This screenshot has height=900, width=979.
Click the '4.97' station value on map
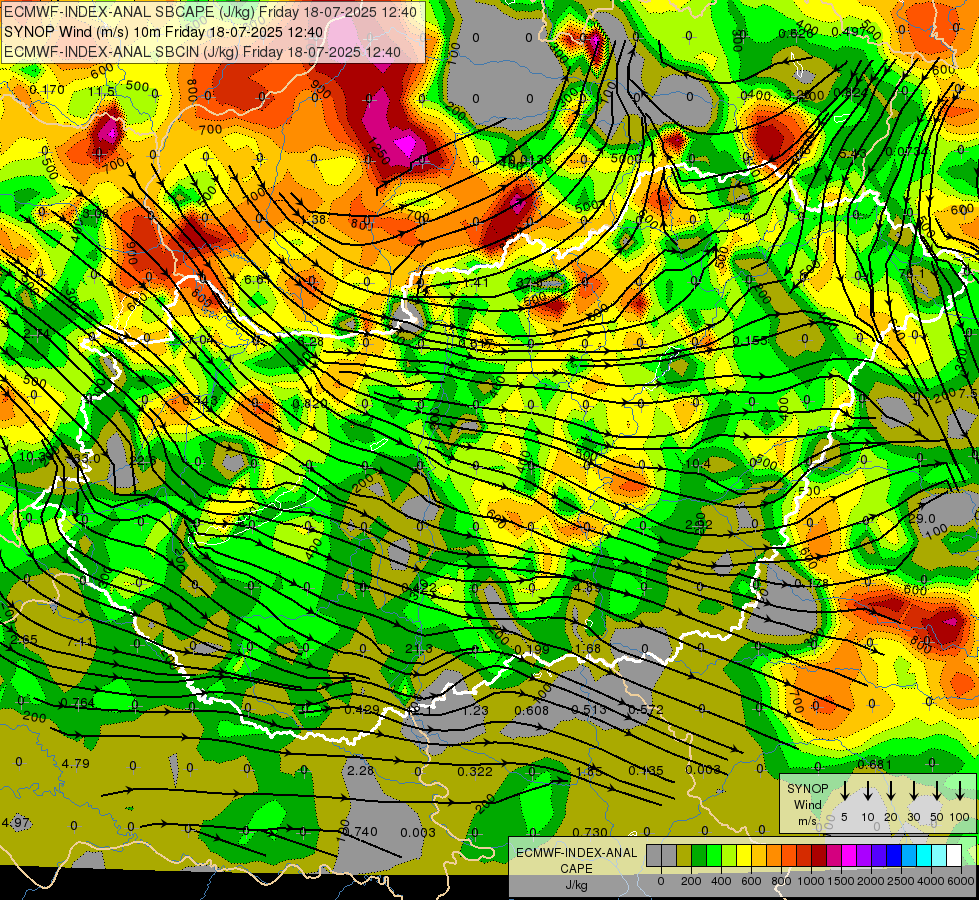16,822
